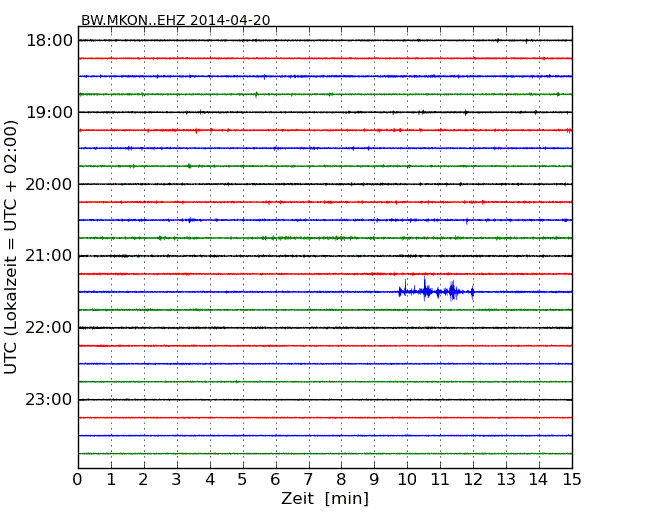
Task: Click the '23:00' y-axis time label
Action: click(49, 400)
